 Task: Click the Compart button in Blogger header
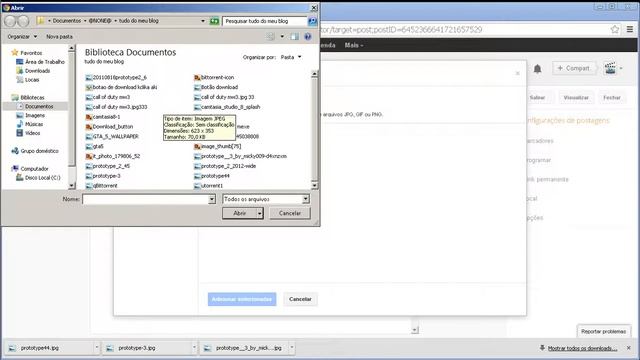[573, 68]
